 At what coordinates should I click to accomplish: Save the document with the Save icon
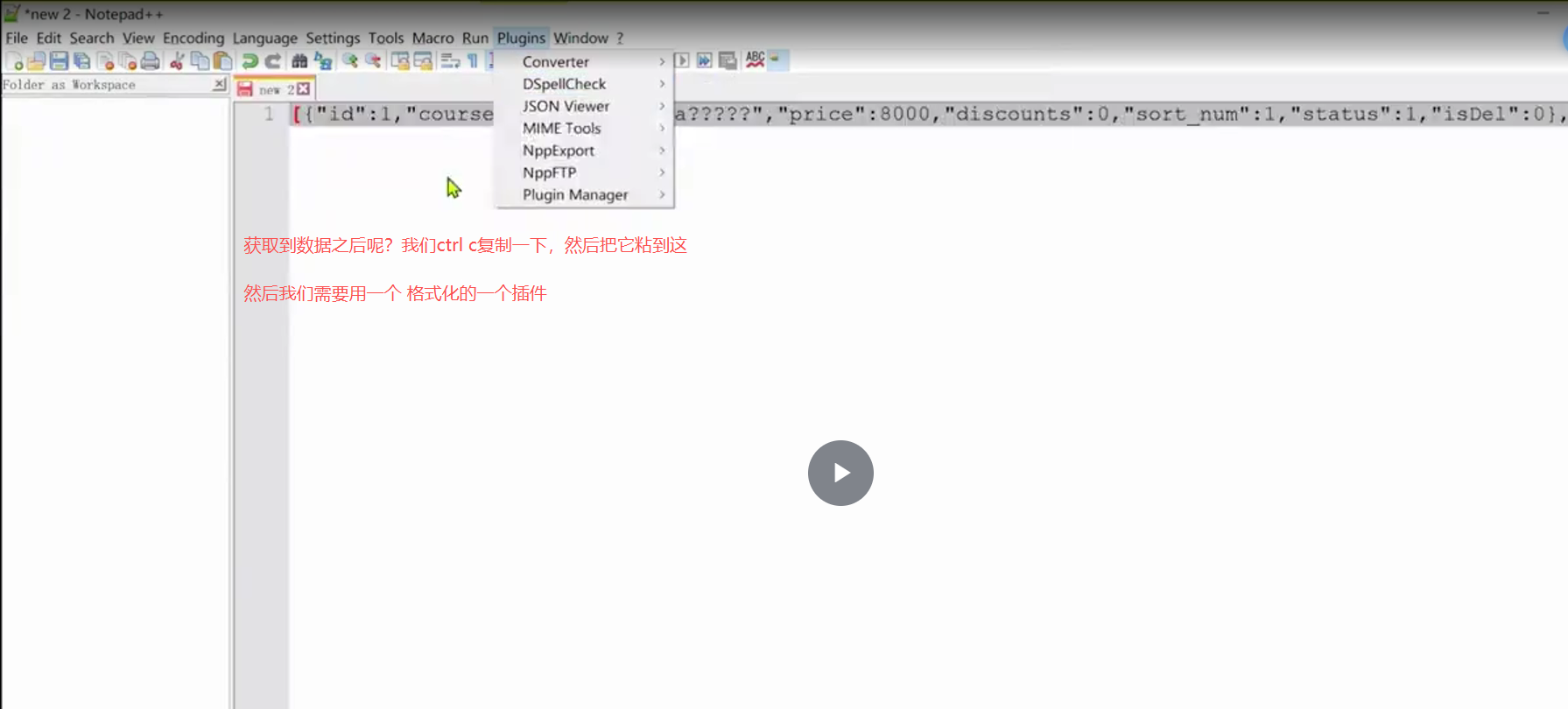pos(59,60)
